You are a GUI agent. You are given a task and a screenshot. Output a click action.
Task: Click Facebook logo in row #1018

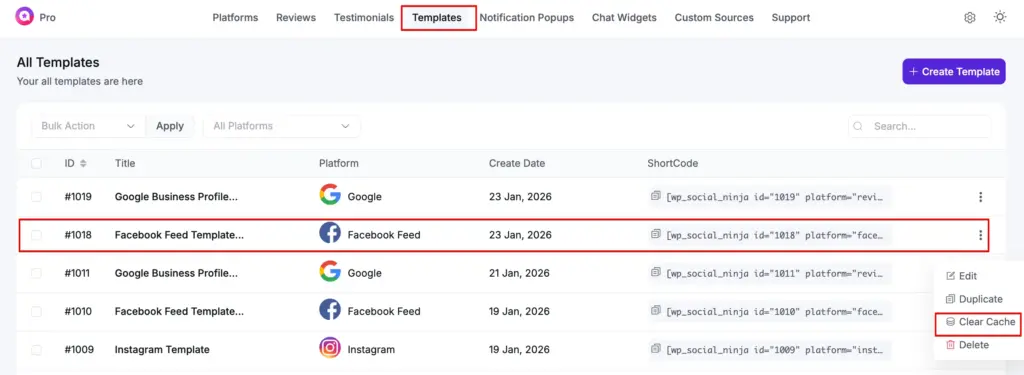coord(330,233)
